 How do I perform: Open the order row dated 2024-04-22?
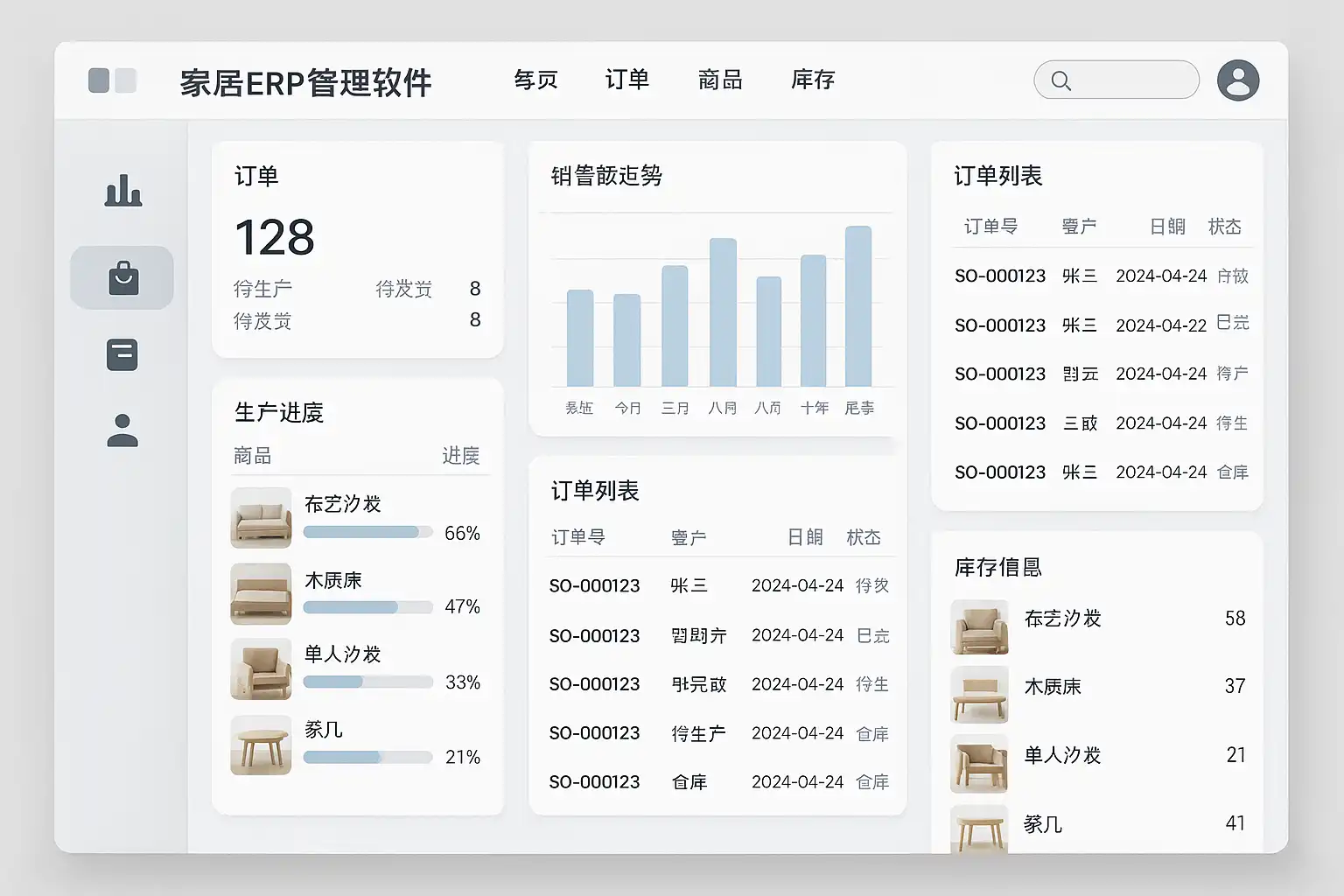1101,325
